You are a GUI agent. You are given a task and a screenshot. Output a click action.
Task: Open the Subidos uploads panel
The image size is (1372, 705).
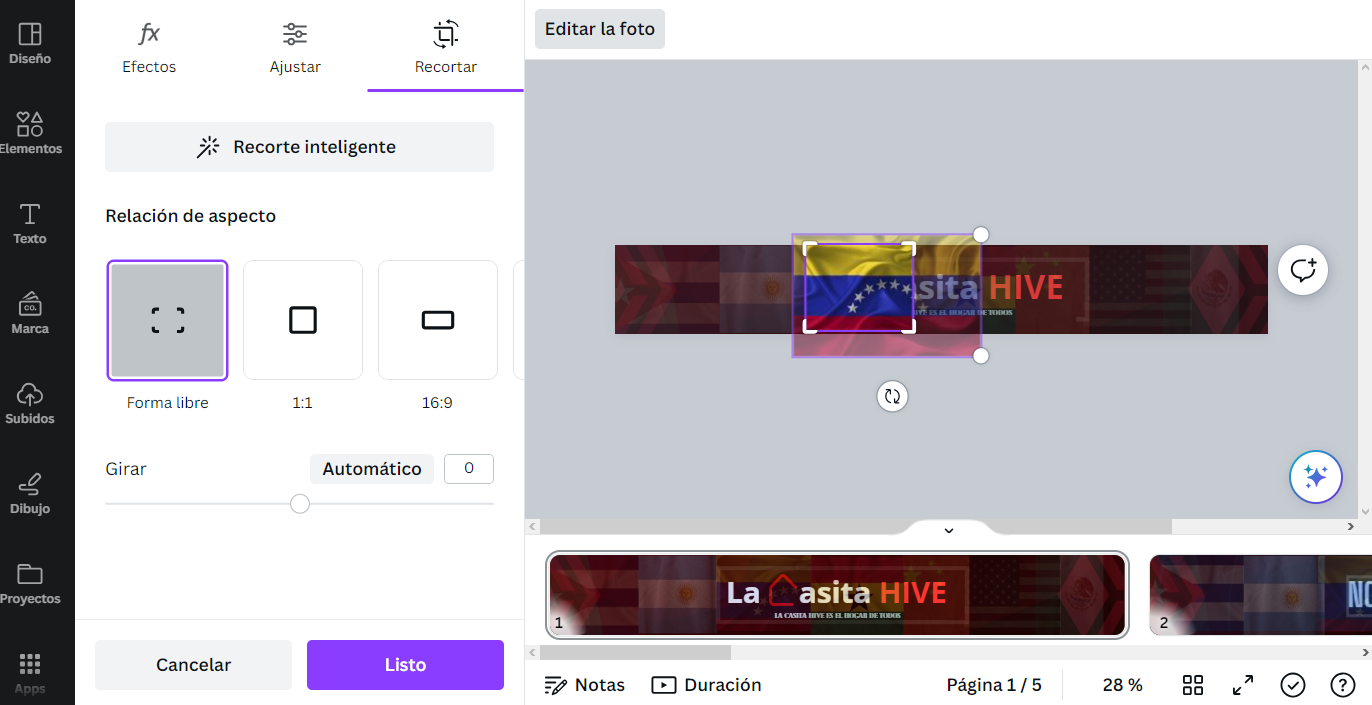tap(30, 404)
